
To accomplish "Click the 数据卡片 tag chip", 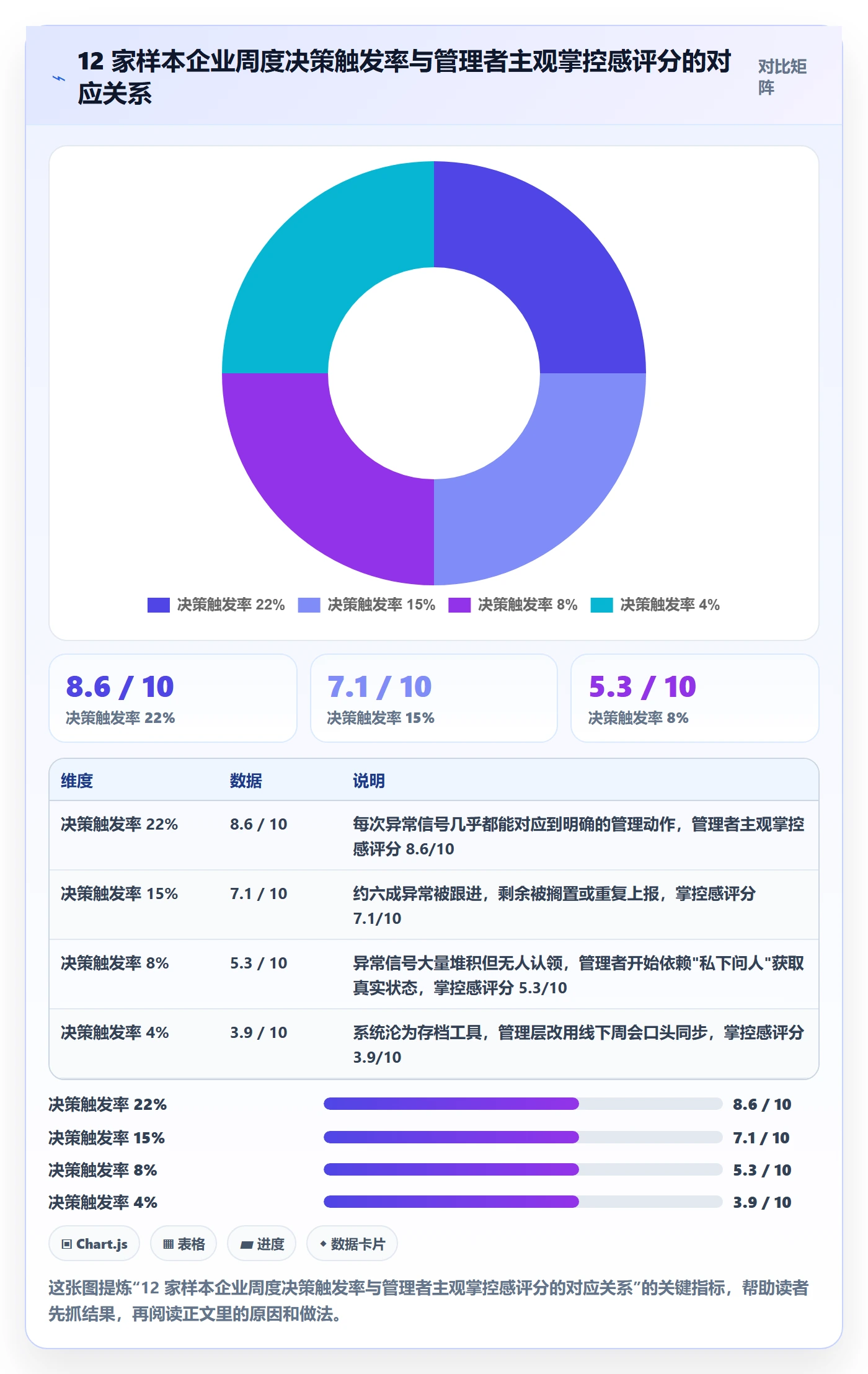I will [352, 1244].
